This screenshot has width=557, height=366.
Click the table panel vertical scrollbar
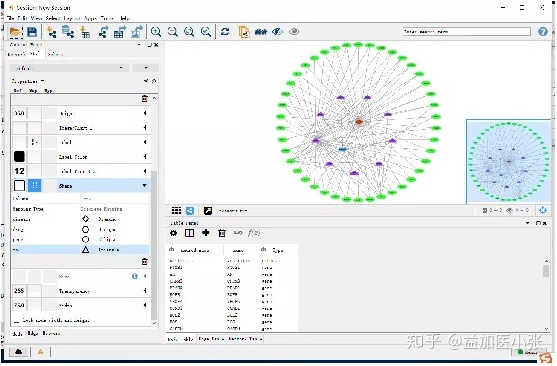546,271
